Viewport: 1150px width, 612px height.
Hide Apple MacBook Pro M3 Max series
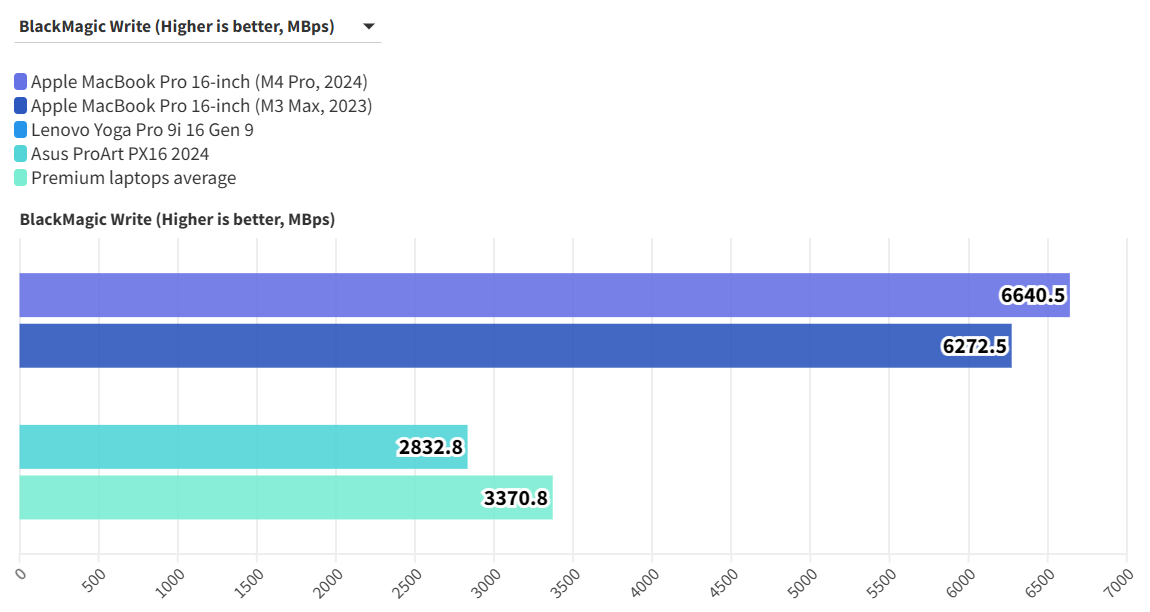point(201,106)
